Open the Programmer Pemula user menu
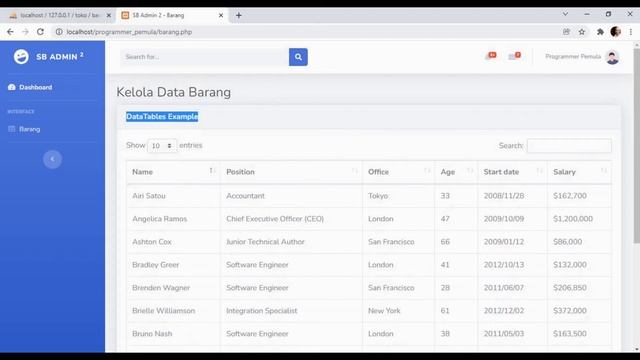Screen dimensions: 640x360 582,57
